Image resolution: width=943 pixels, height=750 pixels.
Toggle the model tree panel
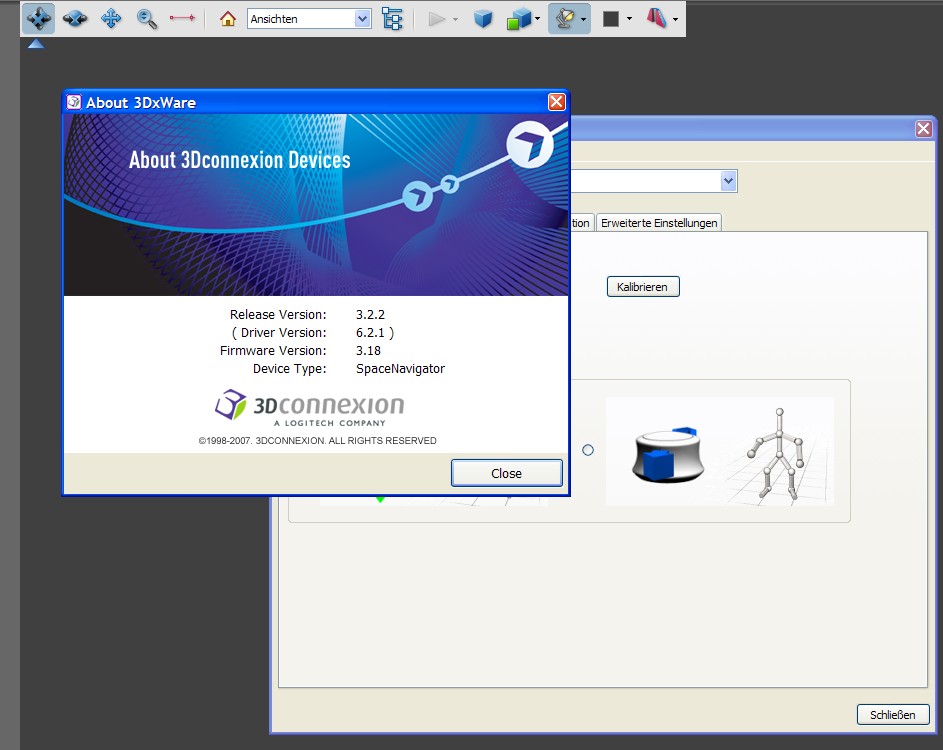pyautogui.click(x=392, y=19)
